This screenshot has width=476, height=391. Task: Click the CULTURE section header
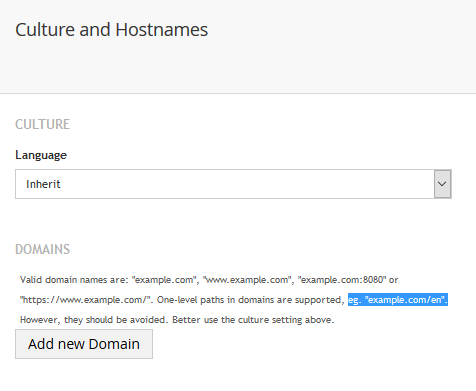click(42, 124)
